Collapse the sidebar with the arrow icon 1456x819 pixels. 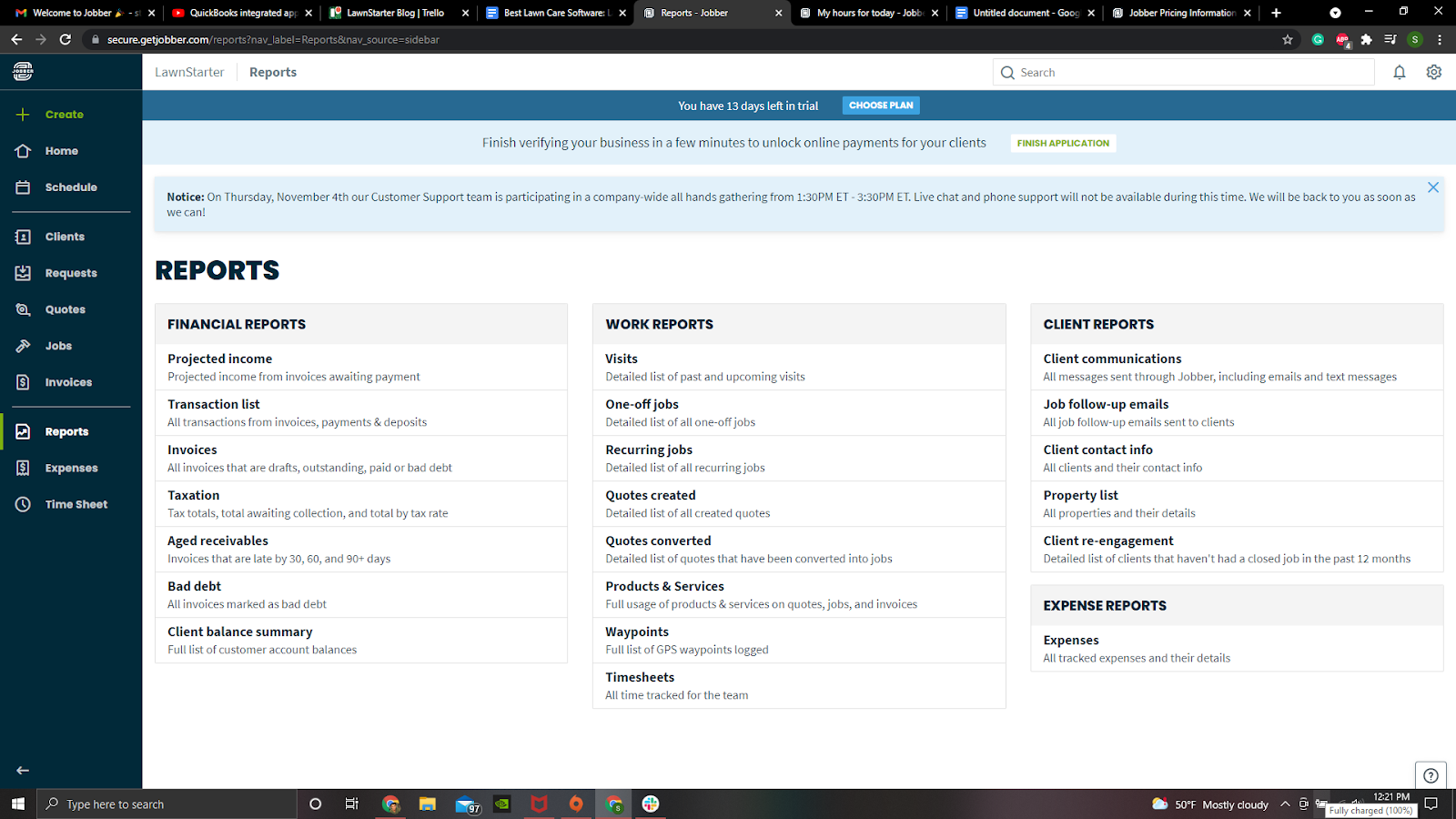point(23,770)
